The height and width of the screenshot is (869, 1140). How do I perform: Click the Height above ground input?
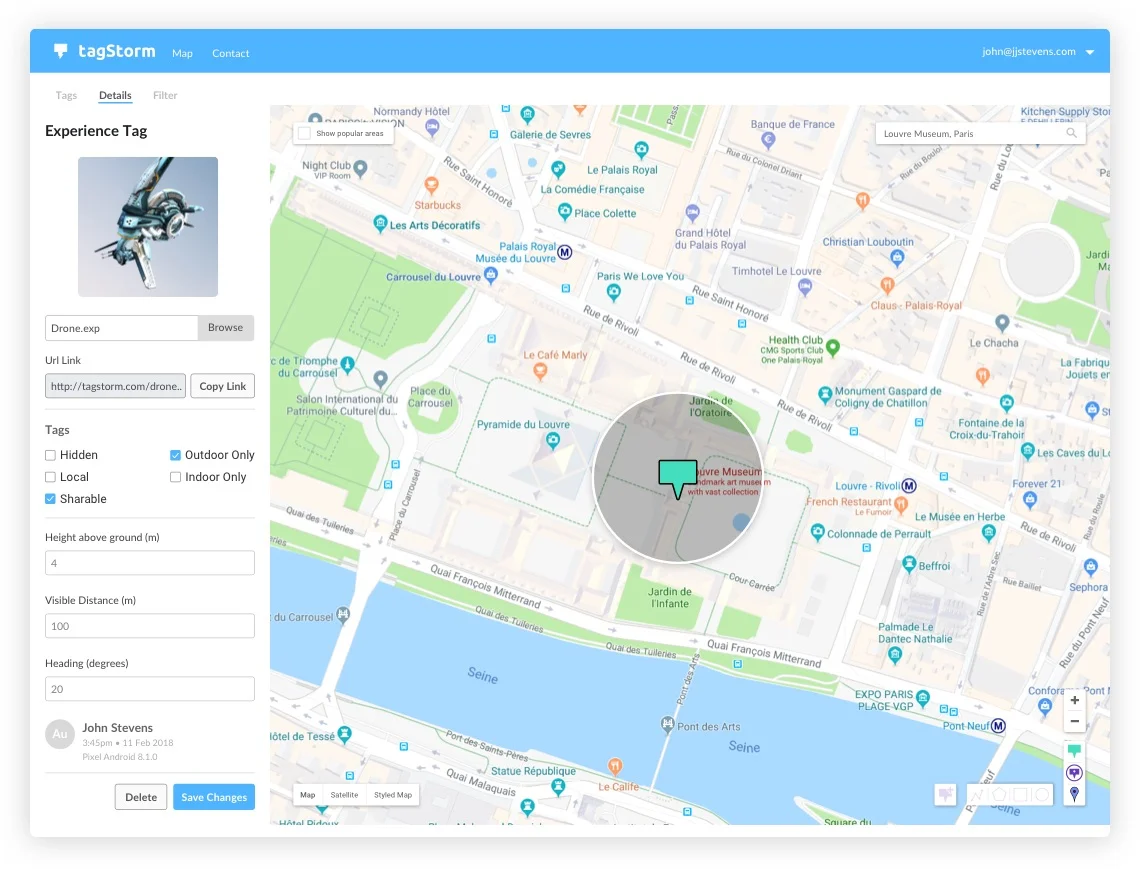150,563
